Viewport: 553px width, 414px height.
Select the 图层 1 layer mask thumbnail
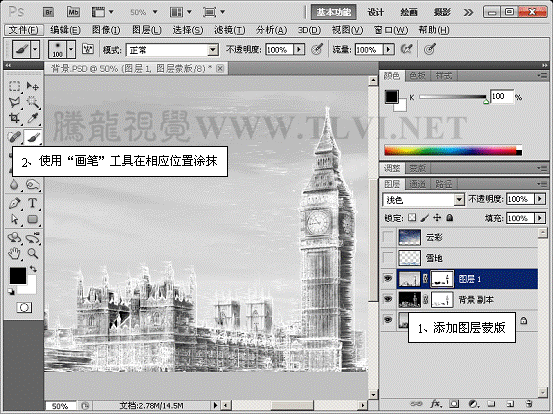tap(442, 279)
